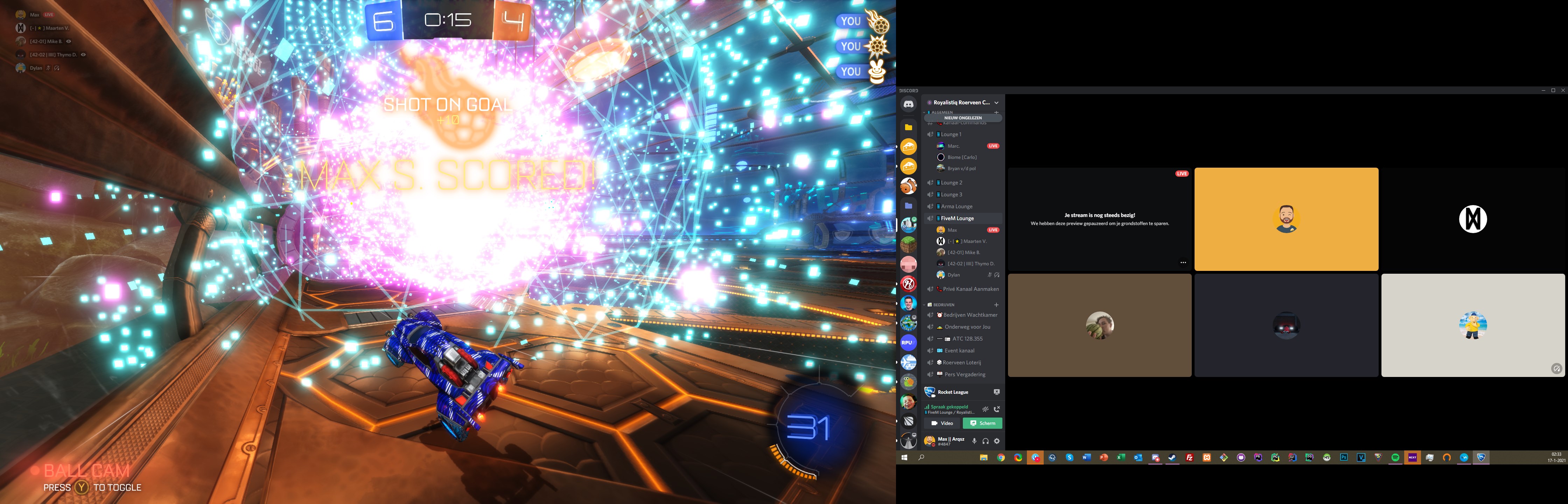Open Discord user settings gear
Image resolution: width=1568 pixels, height=504 pixels.
coord(996,441)
